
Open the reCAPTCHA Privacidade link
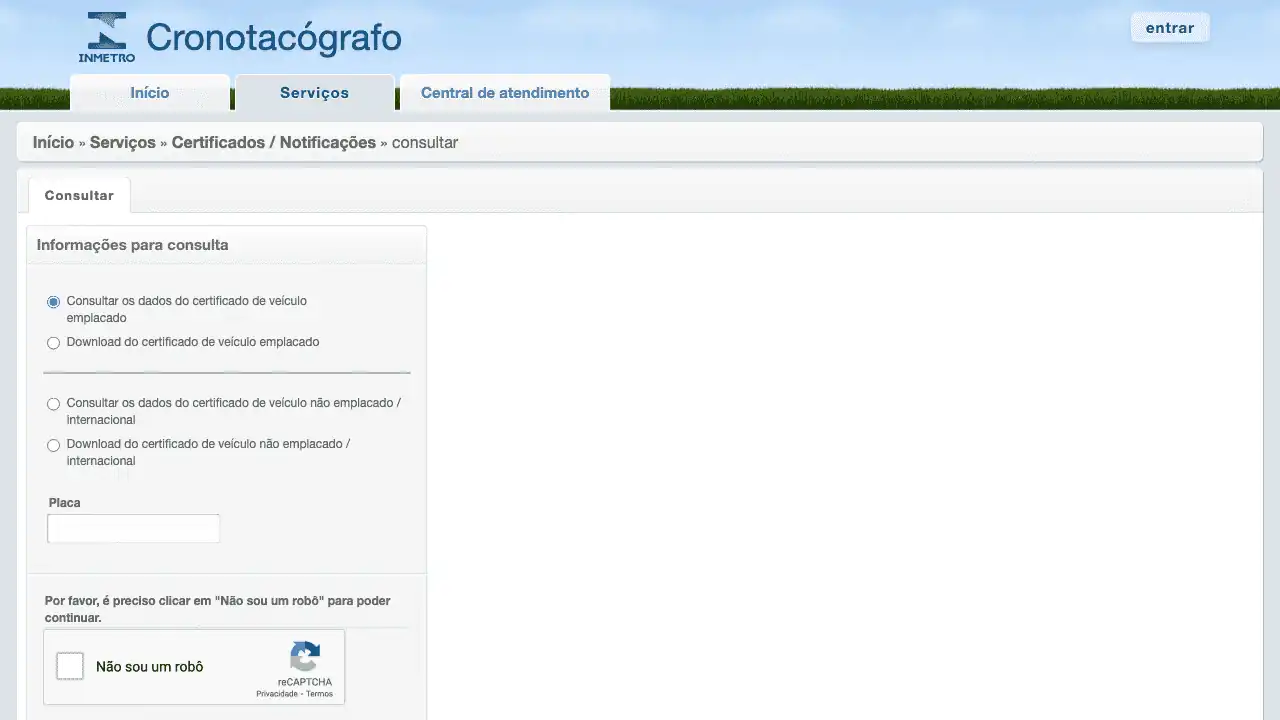coord(276,694)
